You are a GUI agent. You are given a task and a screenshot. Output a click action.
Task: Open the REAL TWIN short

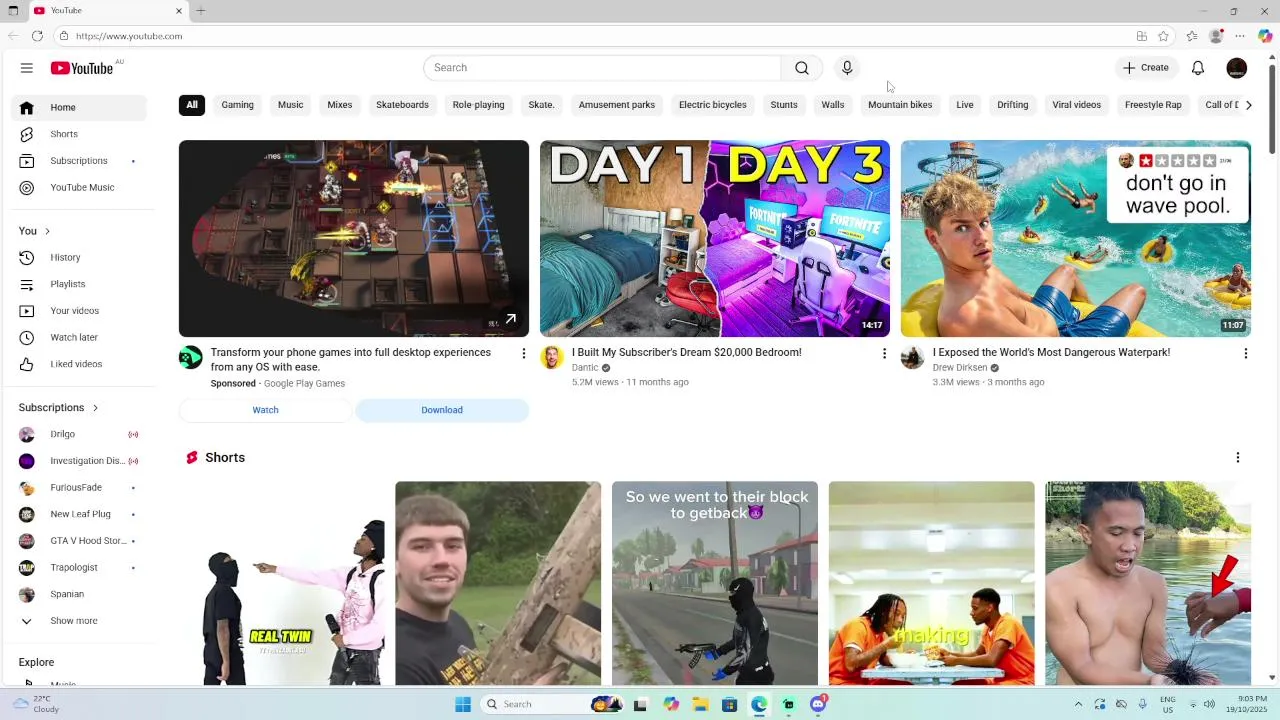(281, 583)
